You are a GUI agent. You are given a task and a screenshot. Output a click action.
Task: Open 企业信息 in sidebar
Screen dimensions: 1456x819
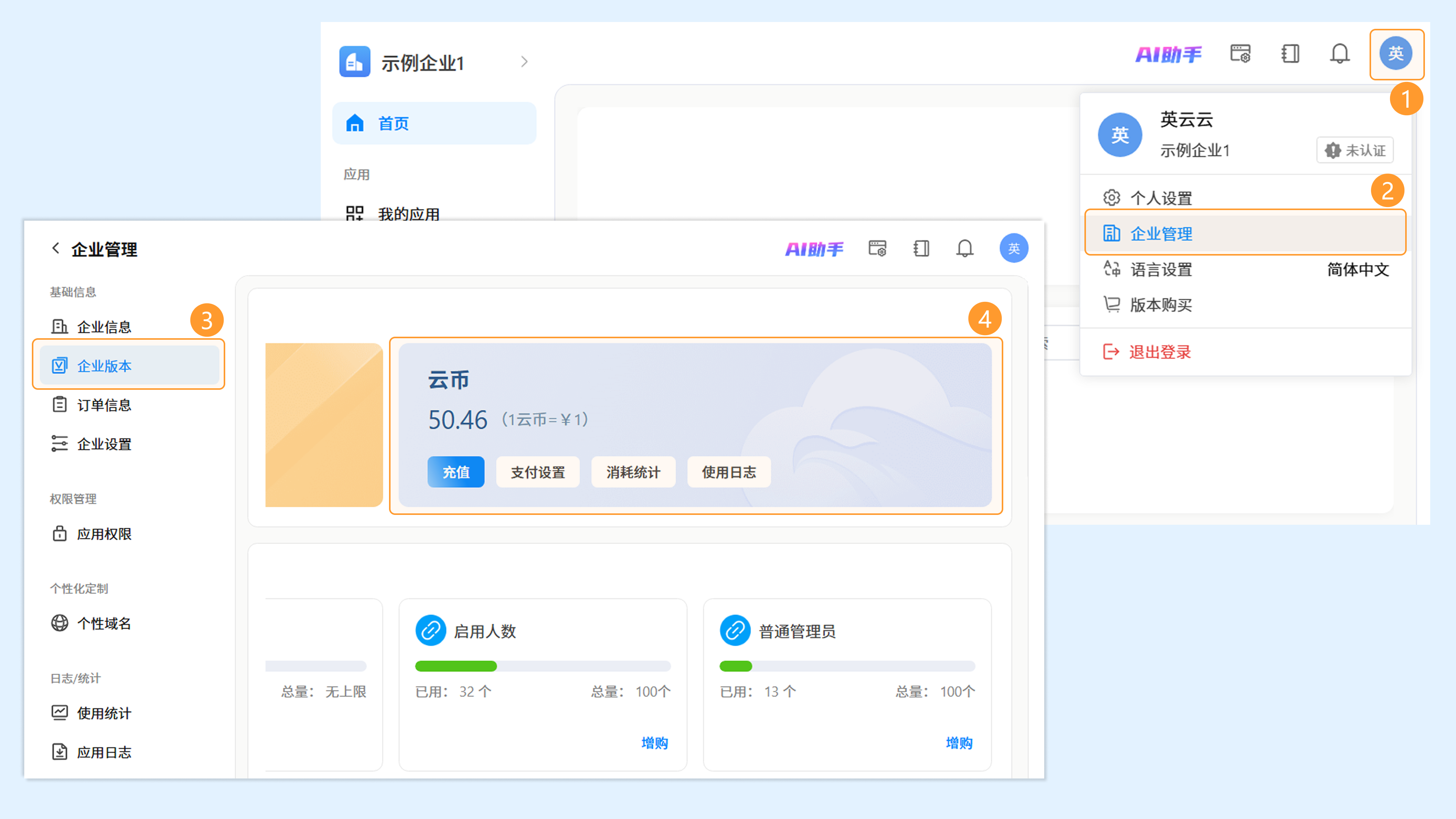point(129,327)
